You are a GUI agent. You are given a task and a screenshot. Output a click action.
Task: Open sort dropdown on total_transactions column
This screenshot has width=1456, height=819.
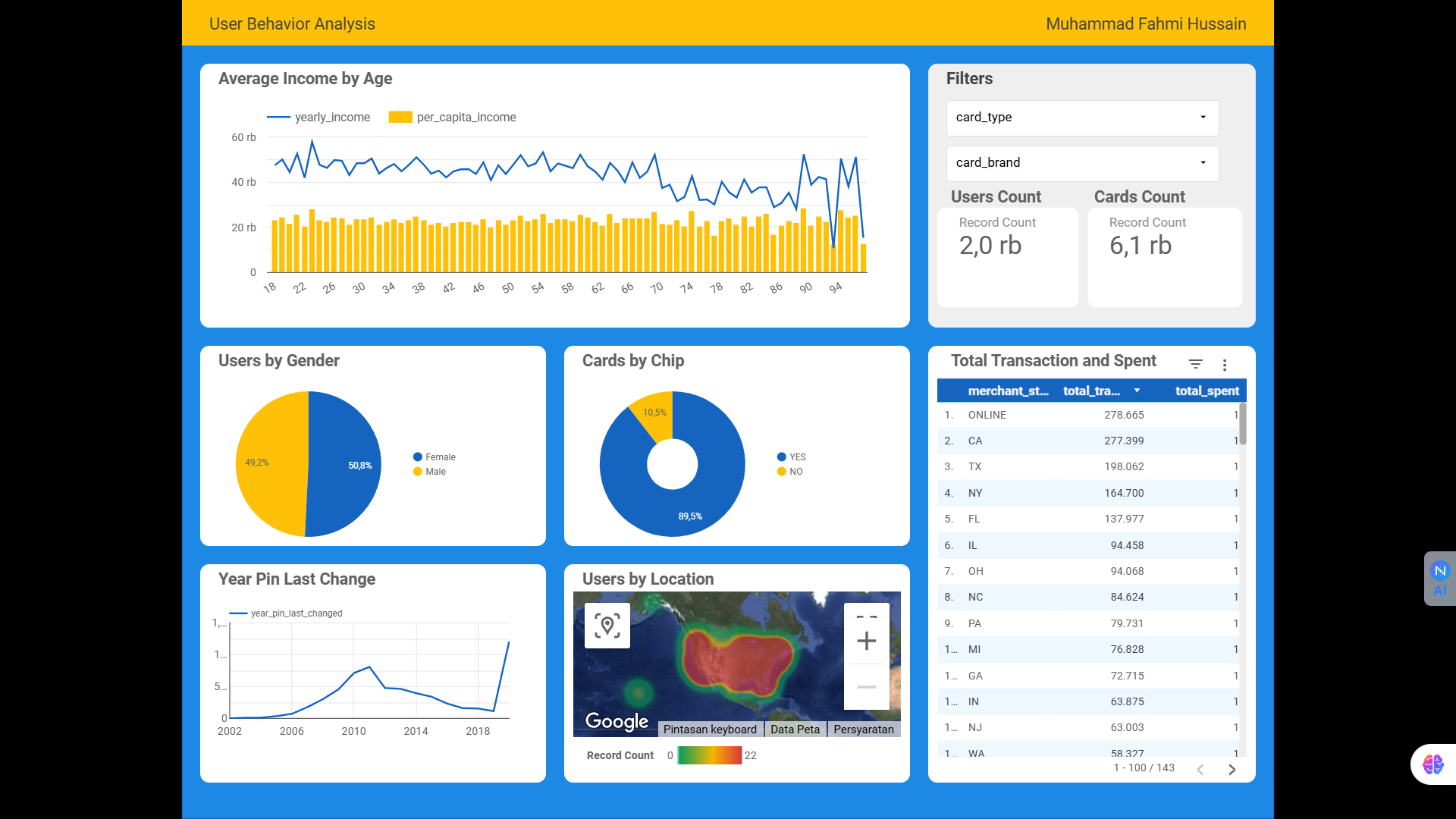pyautogui.click(x=1137, y=391)
